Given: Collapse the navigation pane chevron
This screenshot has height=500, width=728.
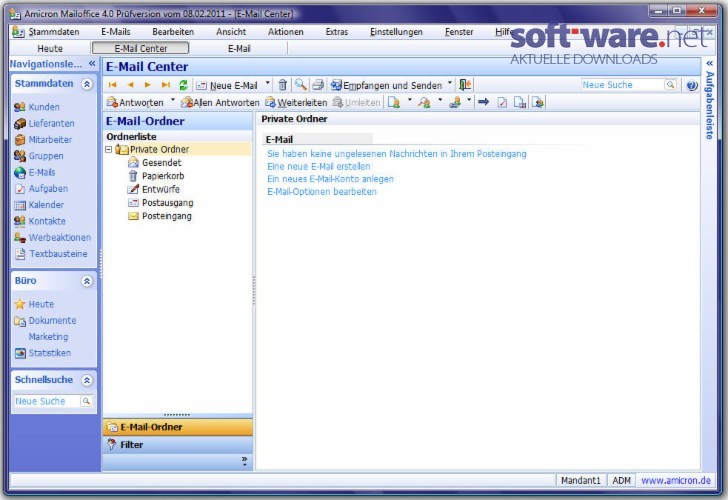Looking at the screenshot, I should tap(92, 64).
